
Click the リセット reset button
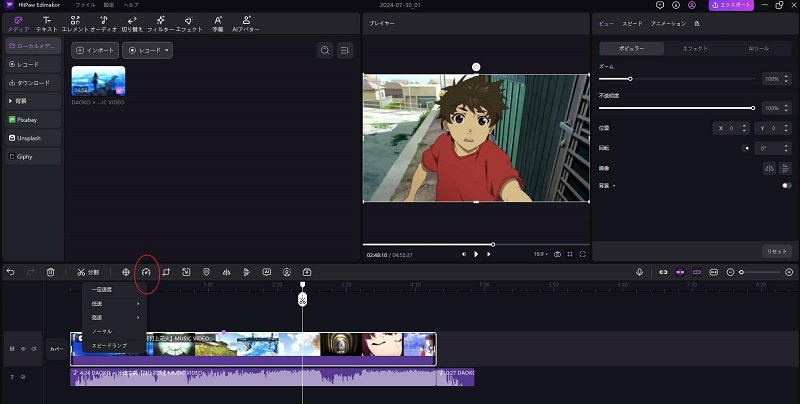click(777, 251)
